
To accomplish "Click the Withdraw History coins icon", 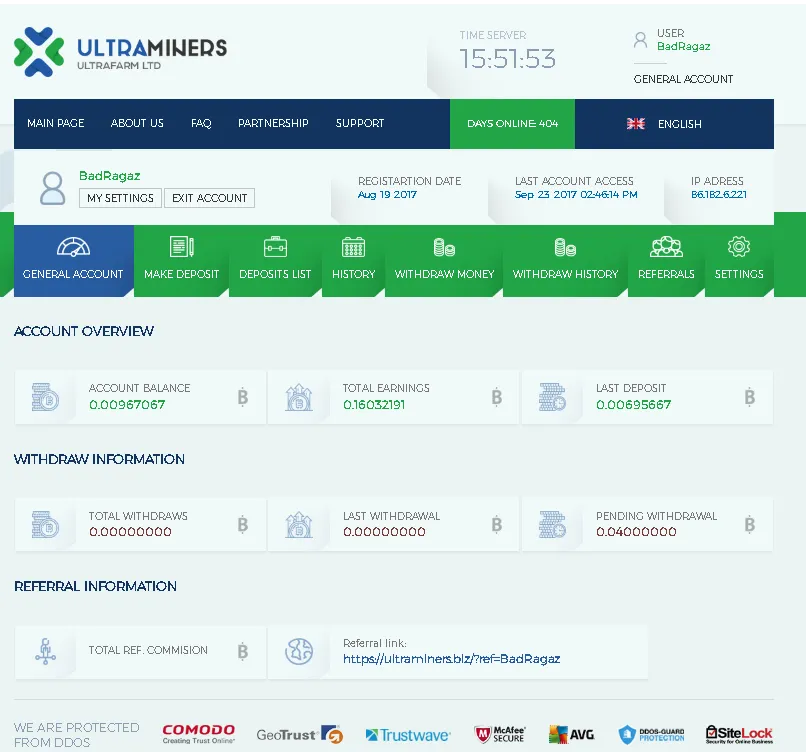I will pos(565,247).
